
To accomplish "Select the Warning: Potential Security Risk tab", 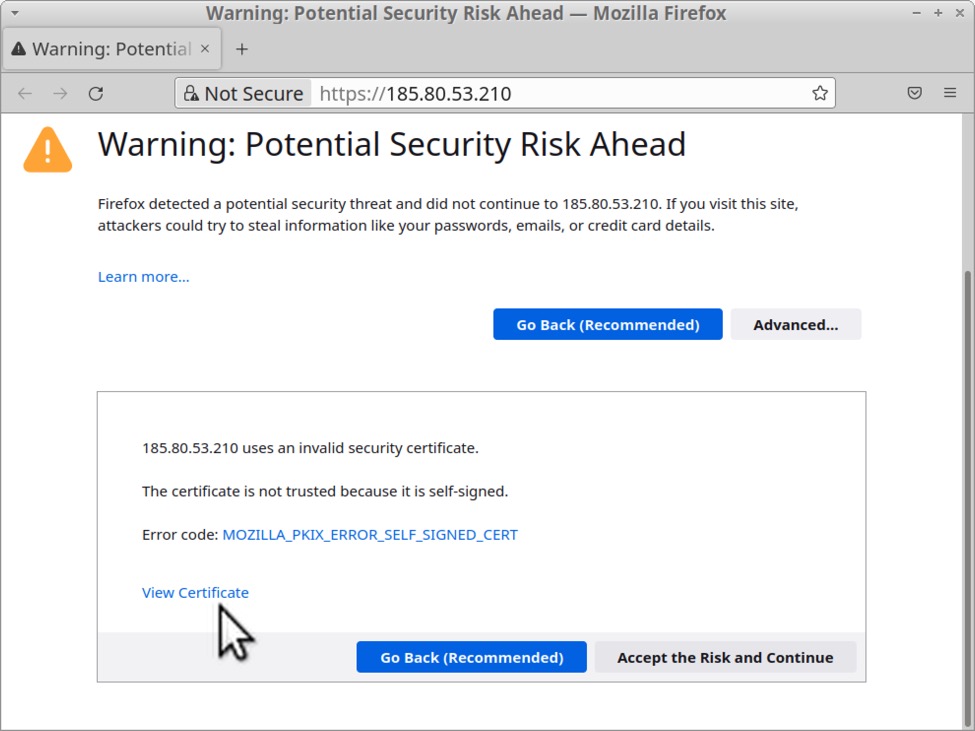I will point(100,48).
